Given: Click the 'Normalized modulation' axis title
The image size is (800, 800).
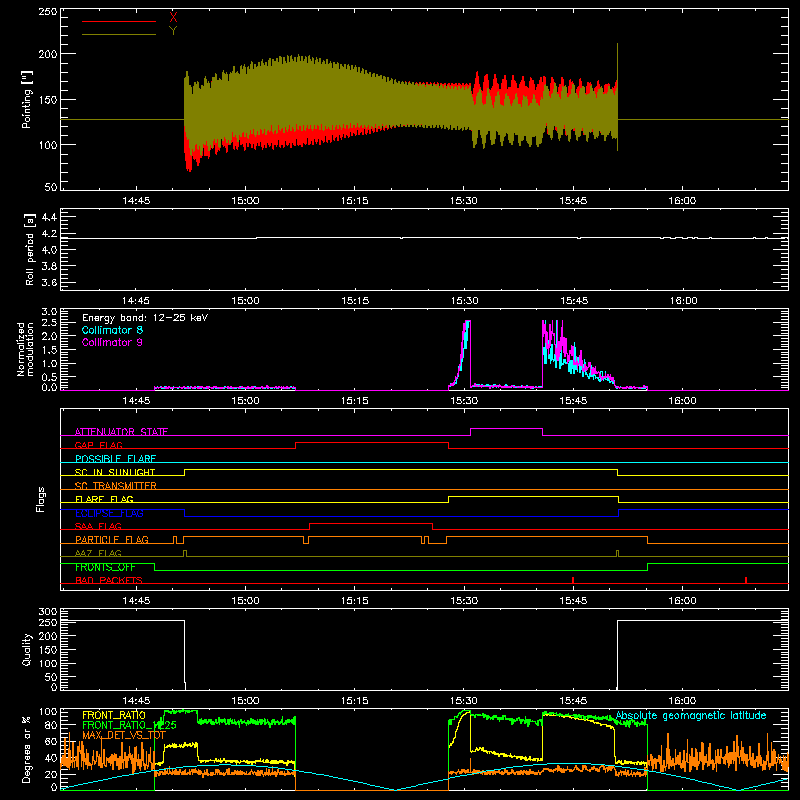Looking at the screenshot, I should [x=25, y=349].
